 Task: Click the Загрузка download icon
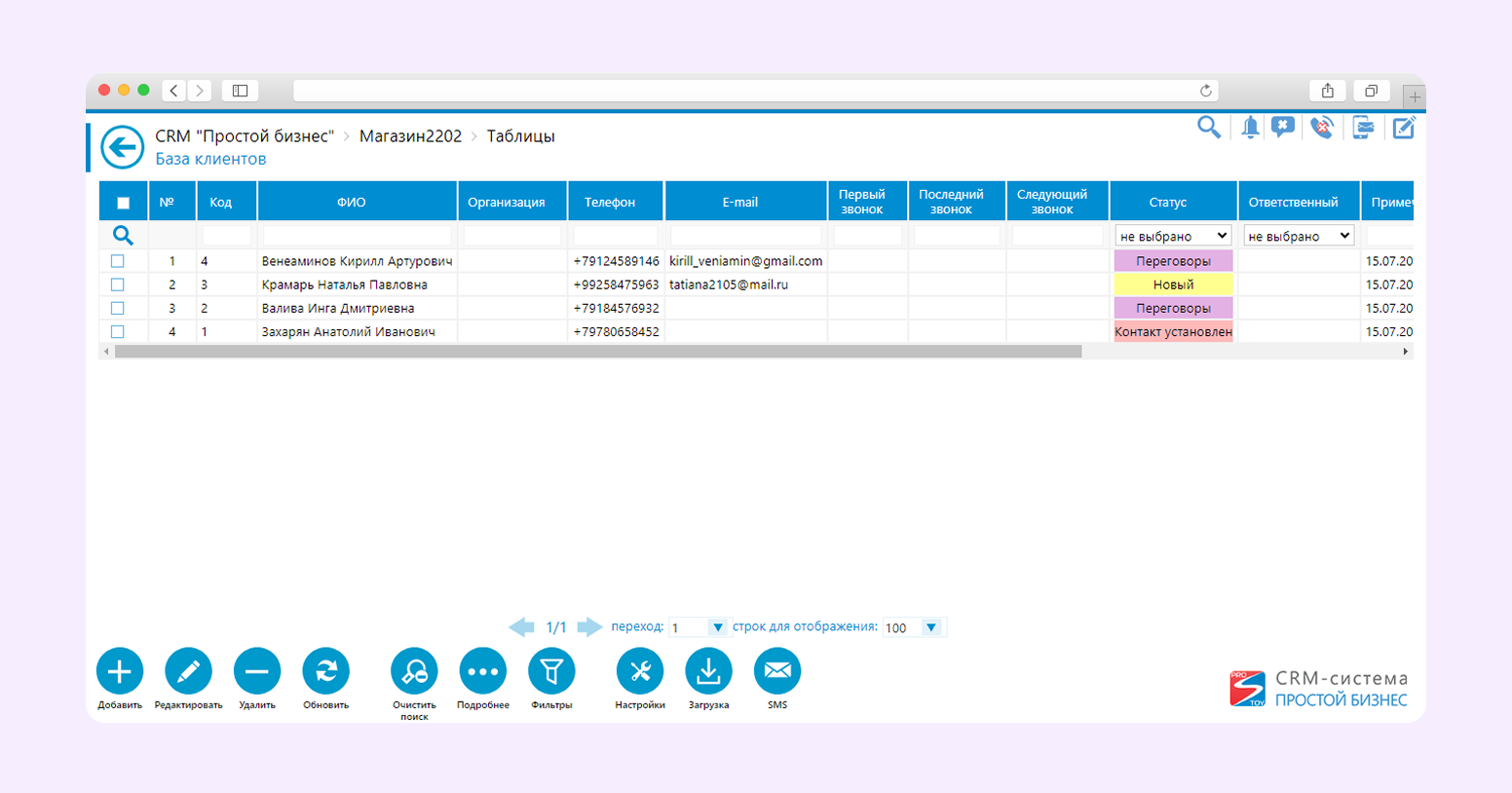708,671
